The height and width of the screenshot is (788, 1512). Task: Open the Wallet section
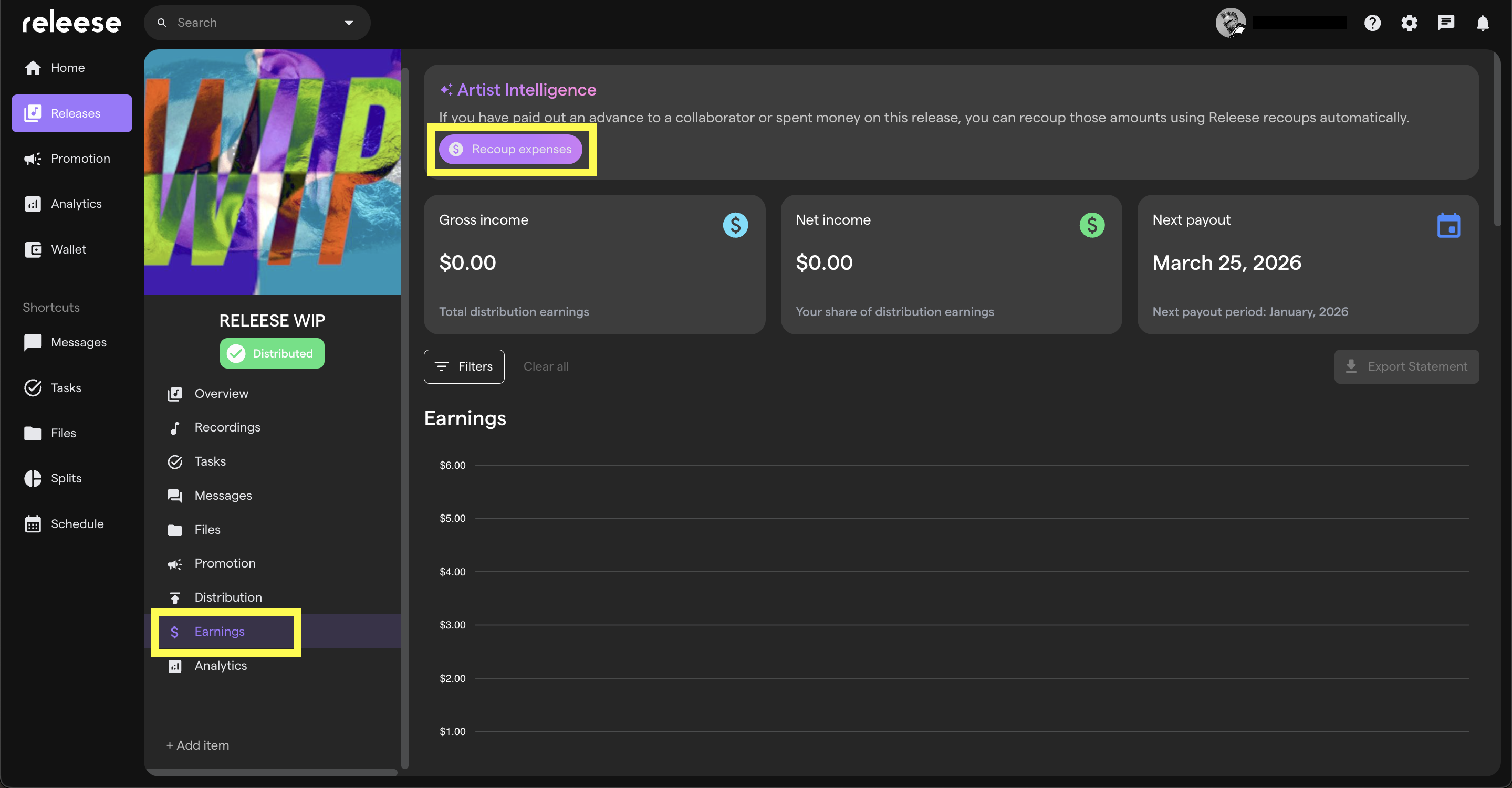(71, 249)
